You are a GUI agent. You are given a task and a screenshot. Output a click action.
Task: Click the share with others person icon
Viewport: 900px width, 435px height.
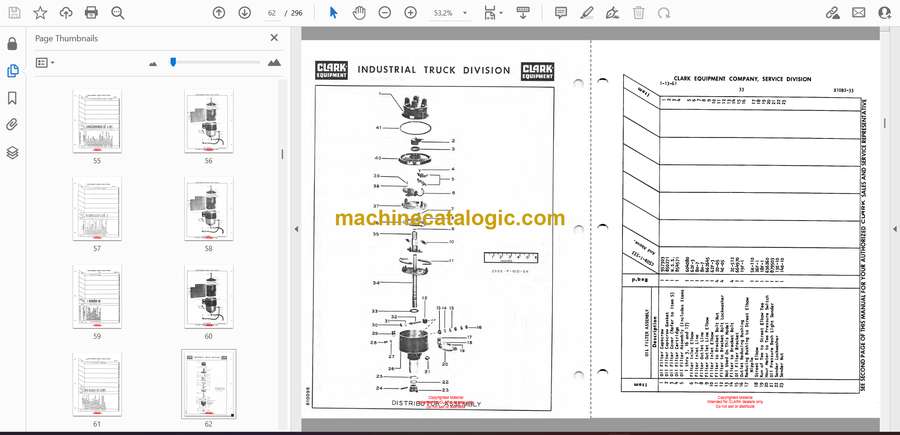click(x=885, y=13)
